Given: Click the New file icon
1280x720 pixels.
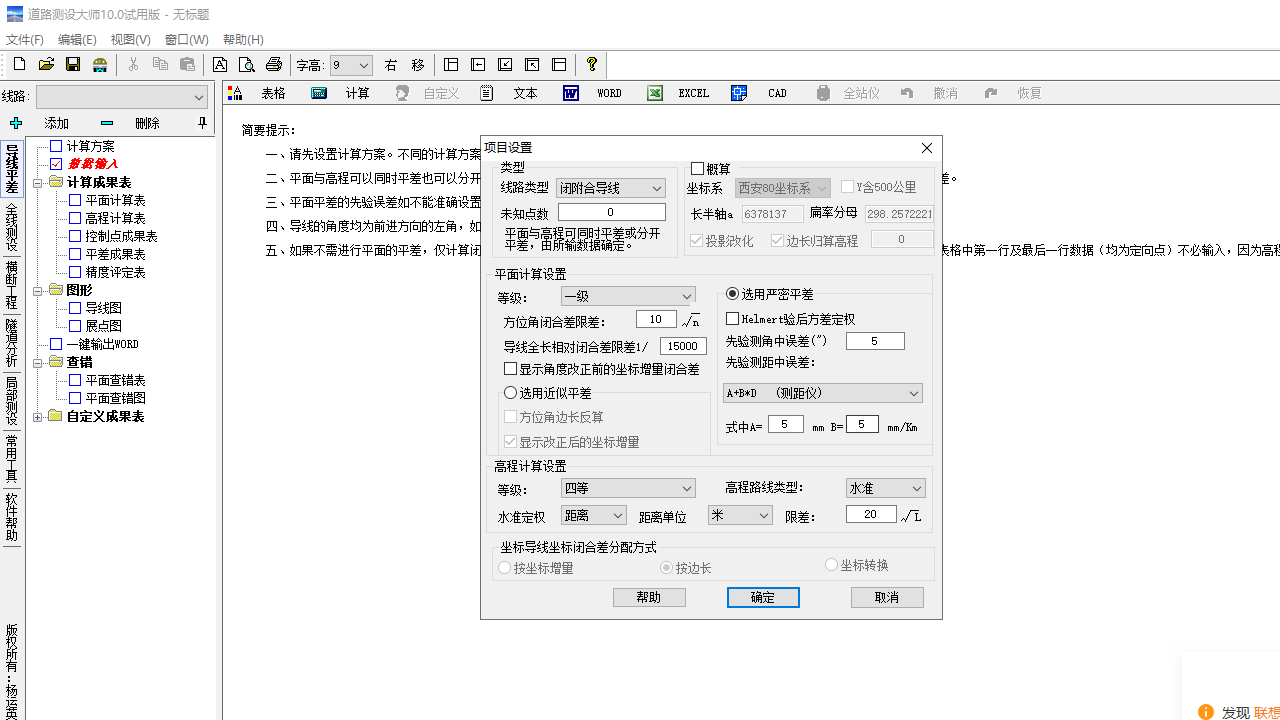Looking at the screenshot, I should pyautogui.click(x=19, y=65).
